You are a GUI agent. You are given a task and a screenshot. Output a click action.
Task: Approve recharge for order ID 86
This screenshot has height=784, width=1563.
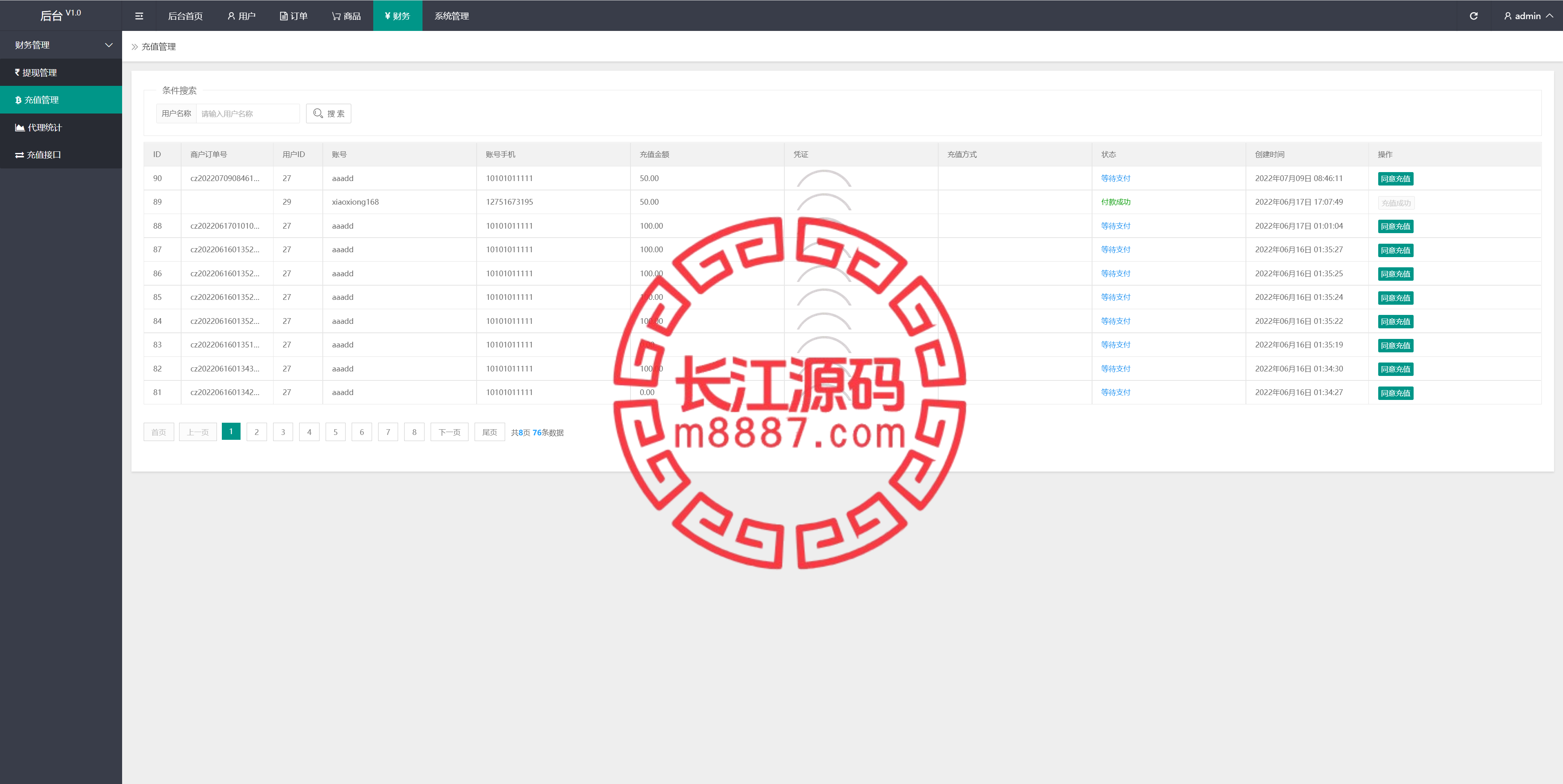[x=1396, y=274]
